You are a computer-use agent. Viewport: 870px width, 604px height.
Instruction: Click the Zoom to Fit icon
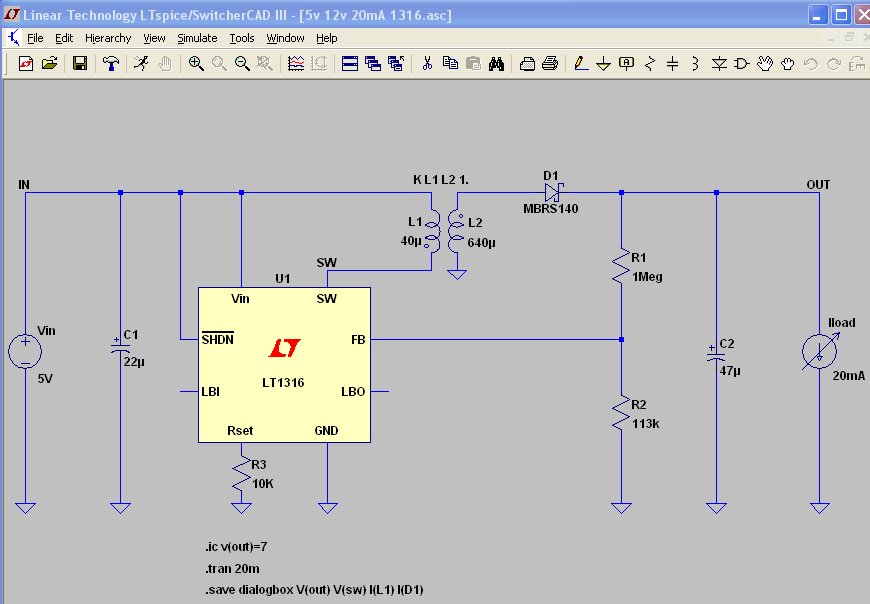click(265, 64)
